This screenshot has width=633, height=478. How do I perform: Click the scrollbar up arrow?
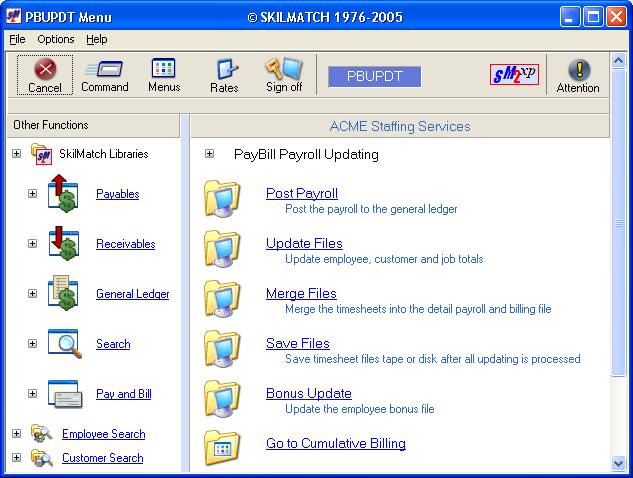(618, 61)
